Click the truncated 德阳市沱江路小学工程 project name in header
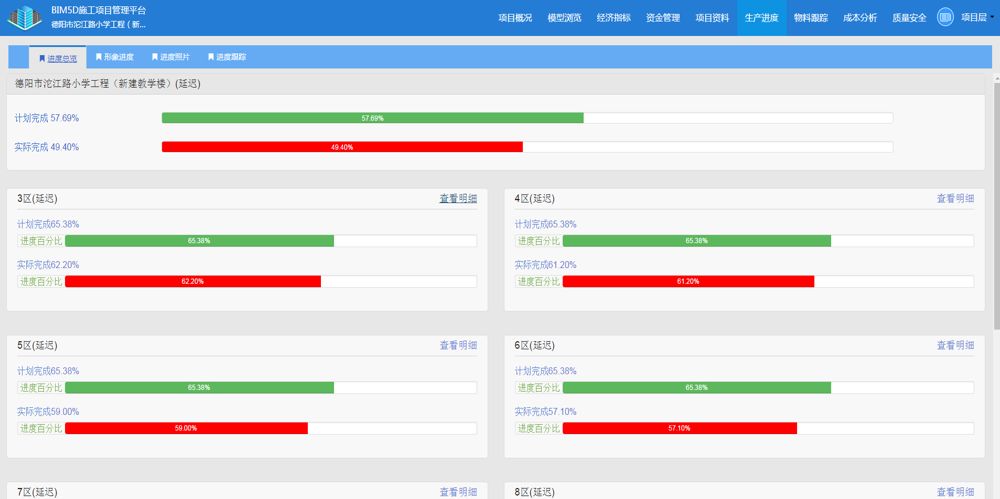 (99, 24)
